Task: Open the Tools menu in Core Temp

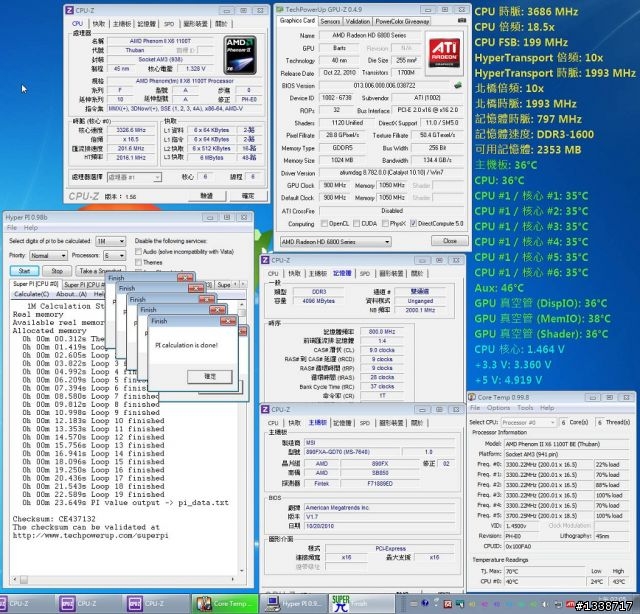Action: pyautogui.click(x=525, y=408)
